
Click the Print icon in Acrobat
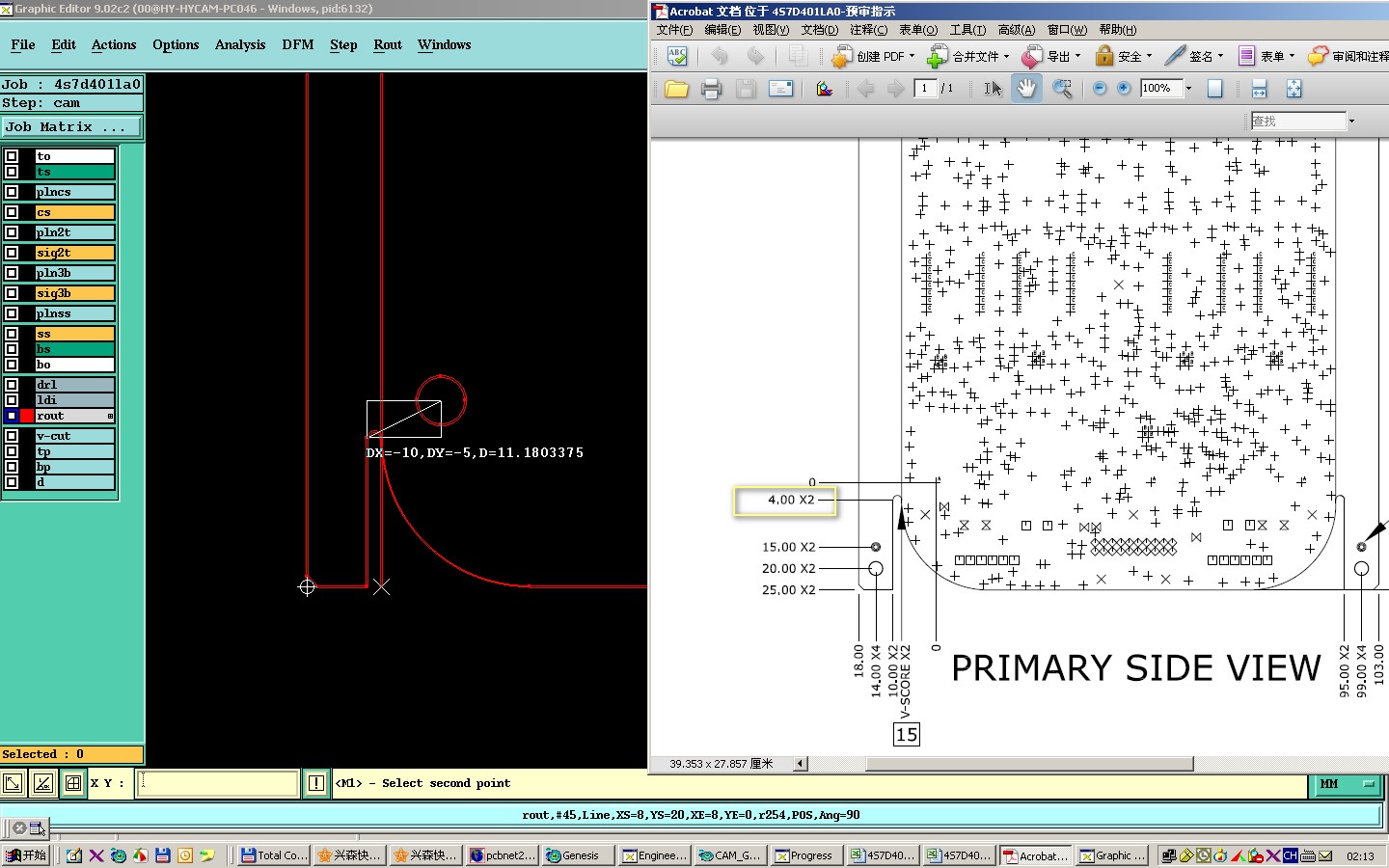(711, 89)
